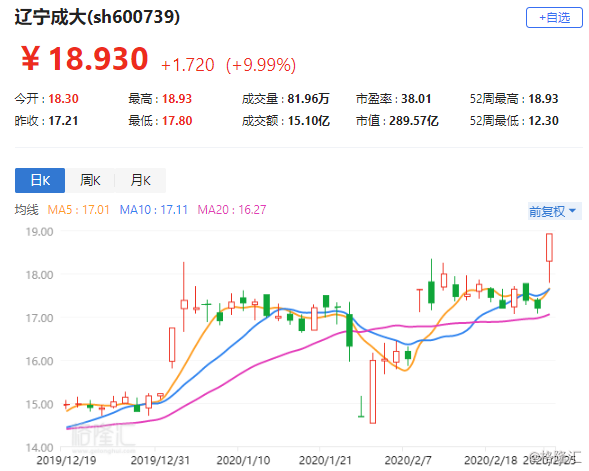The width and height of the screenshot is (589, 471).
Task: Click the price change +1.720
Action: click(x=188, y=65)
